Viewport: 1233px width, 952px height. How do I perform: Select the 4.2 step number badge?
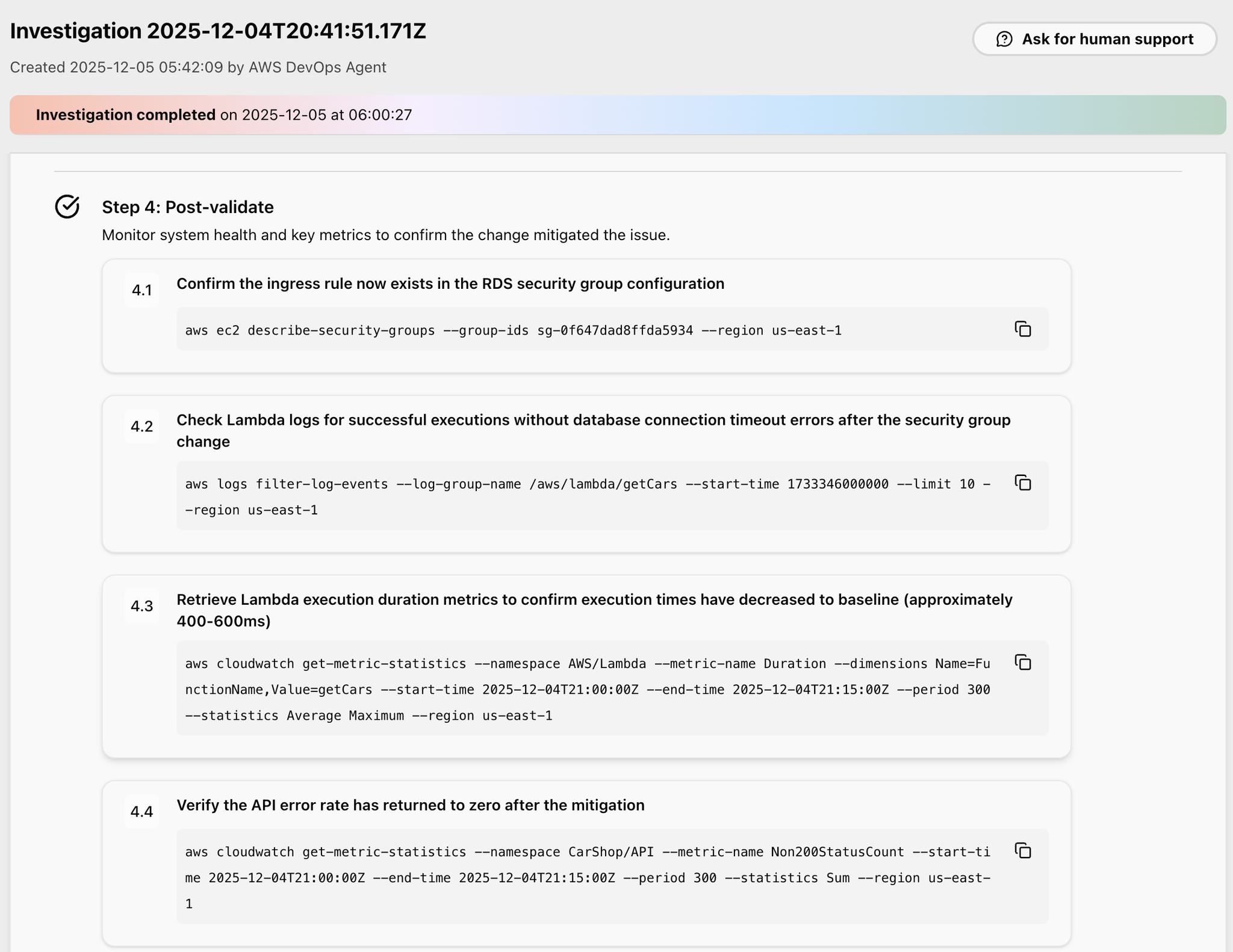[141, 426]
